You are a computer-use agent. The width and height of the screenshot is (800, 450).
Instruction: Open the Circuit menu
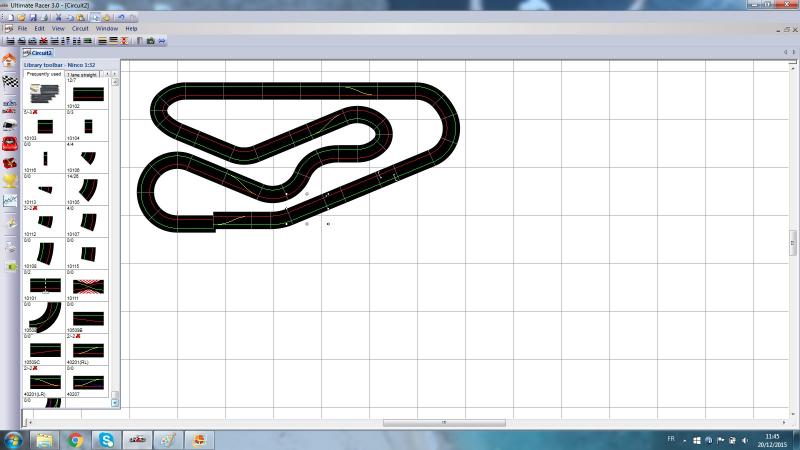(80, 29)
